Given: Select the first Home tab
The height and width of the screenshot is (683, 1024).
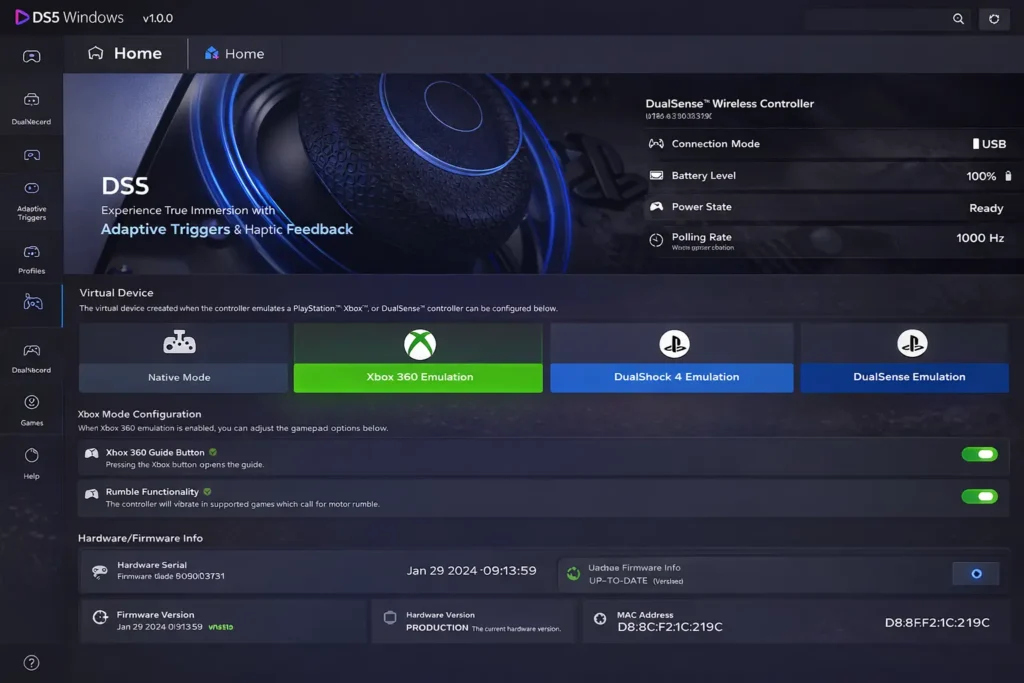Looking at the screenshot, I should 125,54.
